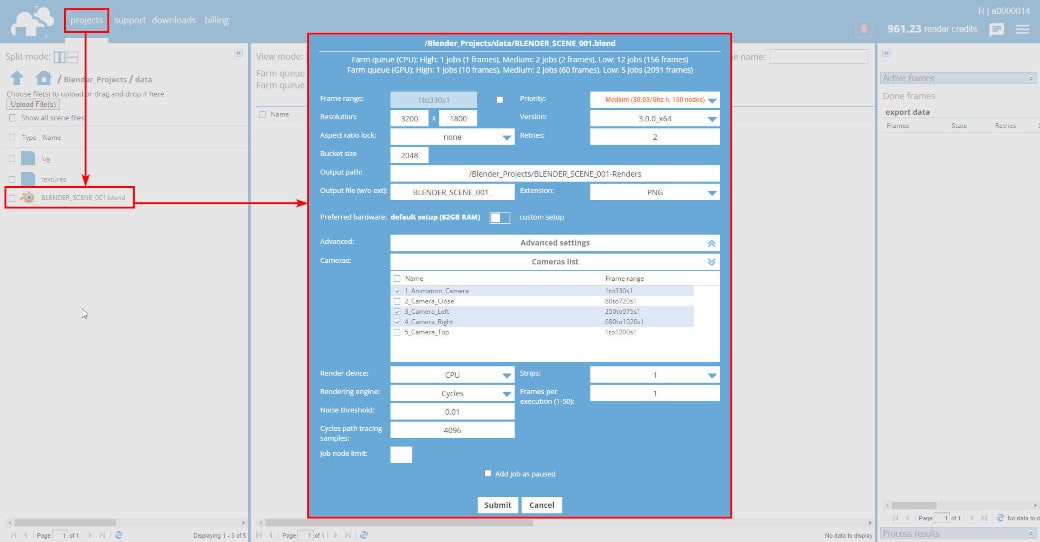Submit the render job

point(497,505)
